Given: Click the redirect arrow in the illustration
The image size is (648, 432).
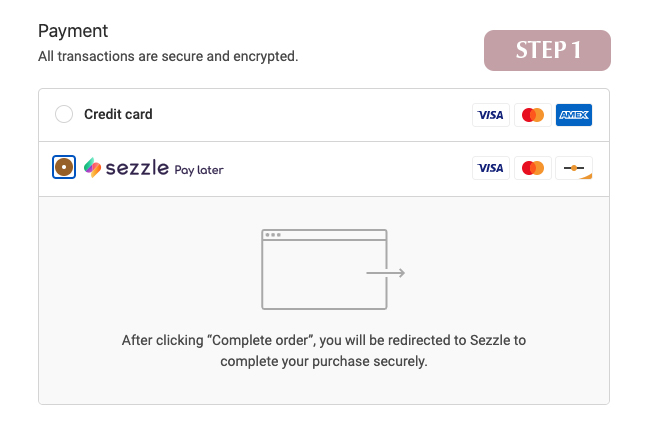Looking at the screenshot, I should tap(386, 273).
